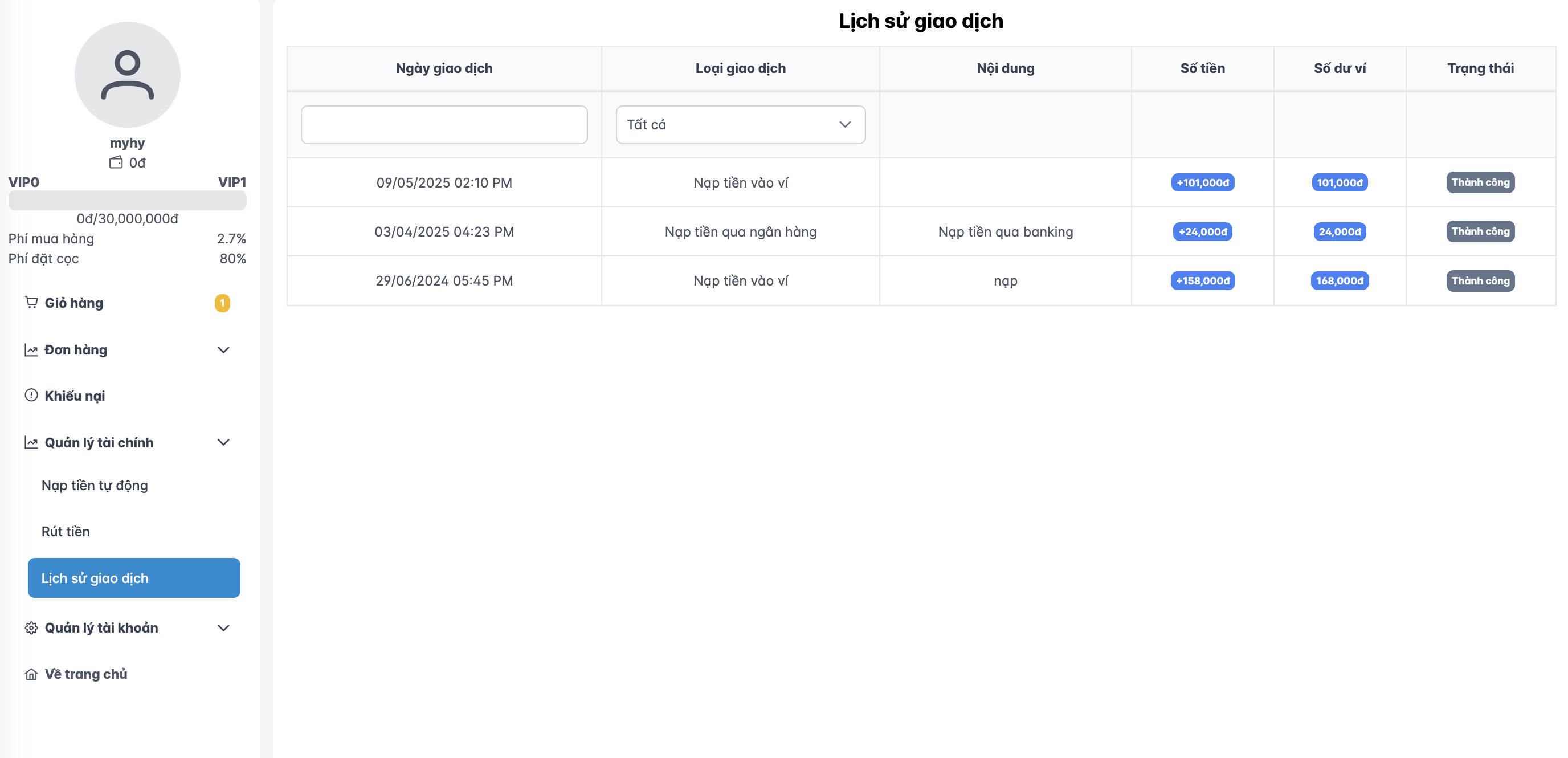Click the Về trang chủ home icon

[x=32, y=674]
